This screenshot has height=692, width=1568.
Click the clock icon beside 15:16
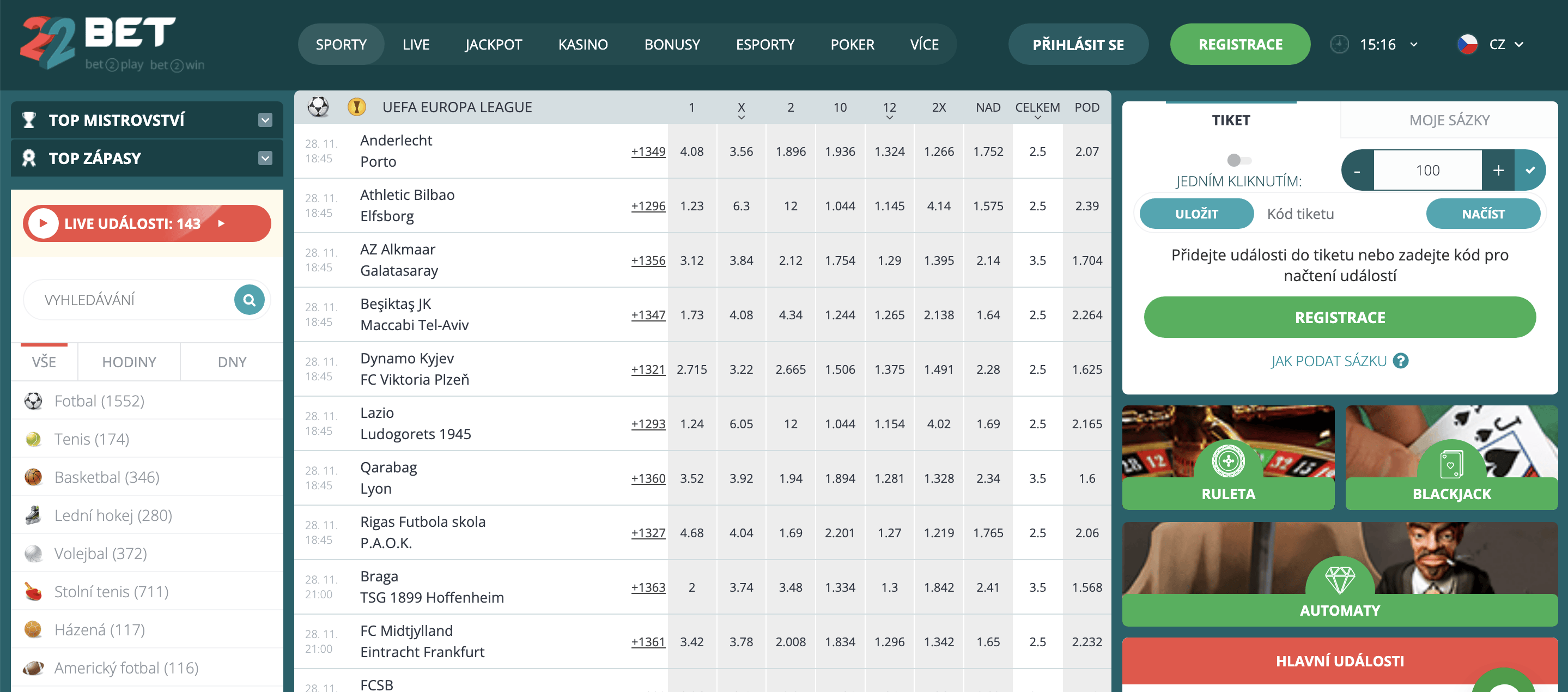click(1339, 45)
